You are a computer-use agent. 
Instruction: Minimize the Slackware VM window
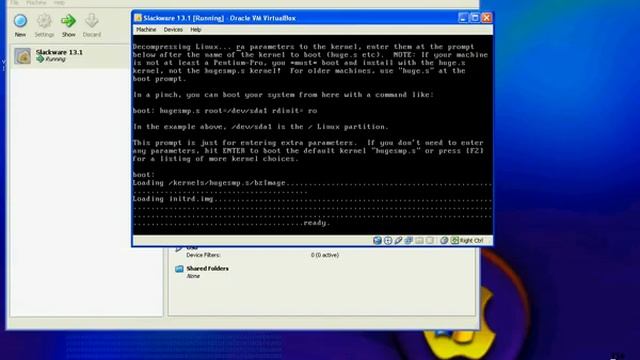[463, 18]
